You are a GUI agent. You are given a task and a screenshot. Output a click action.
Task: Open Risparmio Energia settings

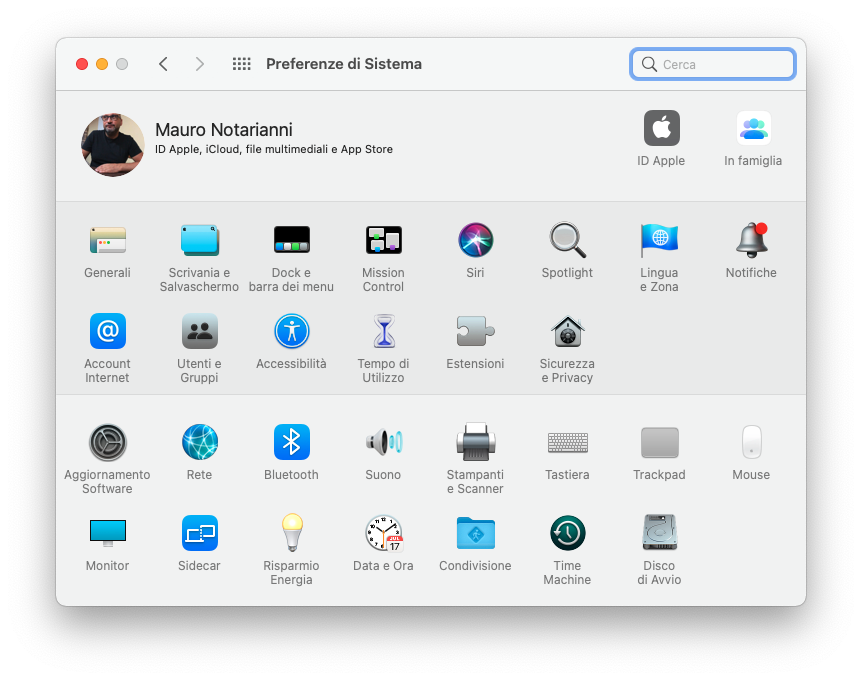[291, 533]
